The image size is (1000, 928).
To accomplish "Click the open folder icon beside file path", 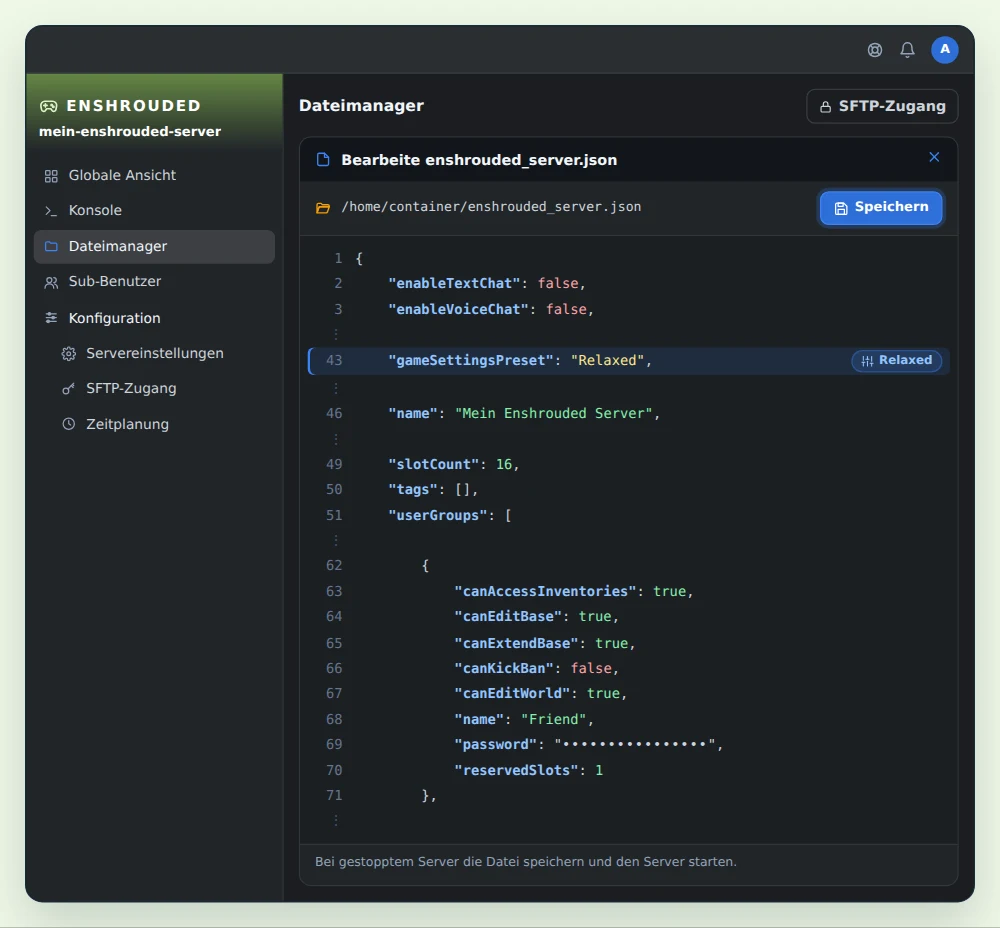I will tap(323, 208).
